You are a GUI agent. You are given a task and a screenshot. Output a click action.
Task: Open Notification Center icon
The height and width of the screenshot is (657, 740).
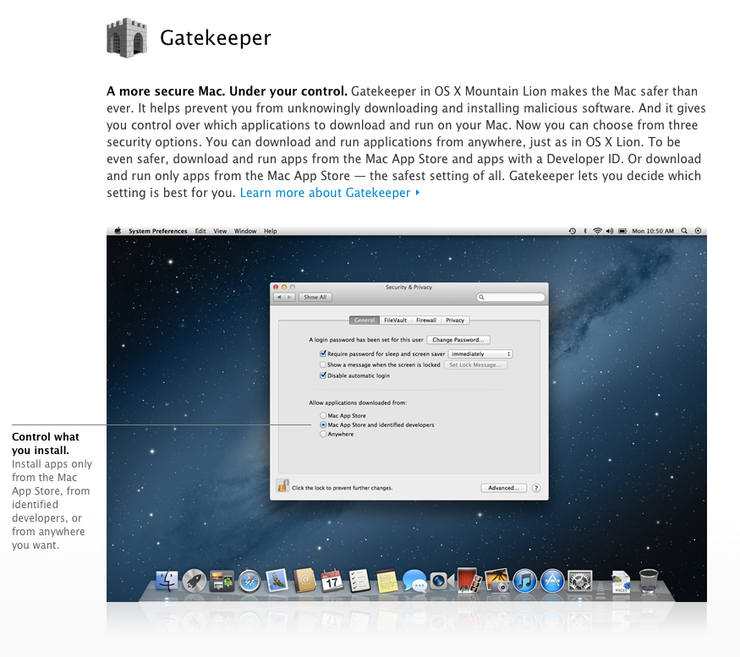[698, 231]
